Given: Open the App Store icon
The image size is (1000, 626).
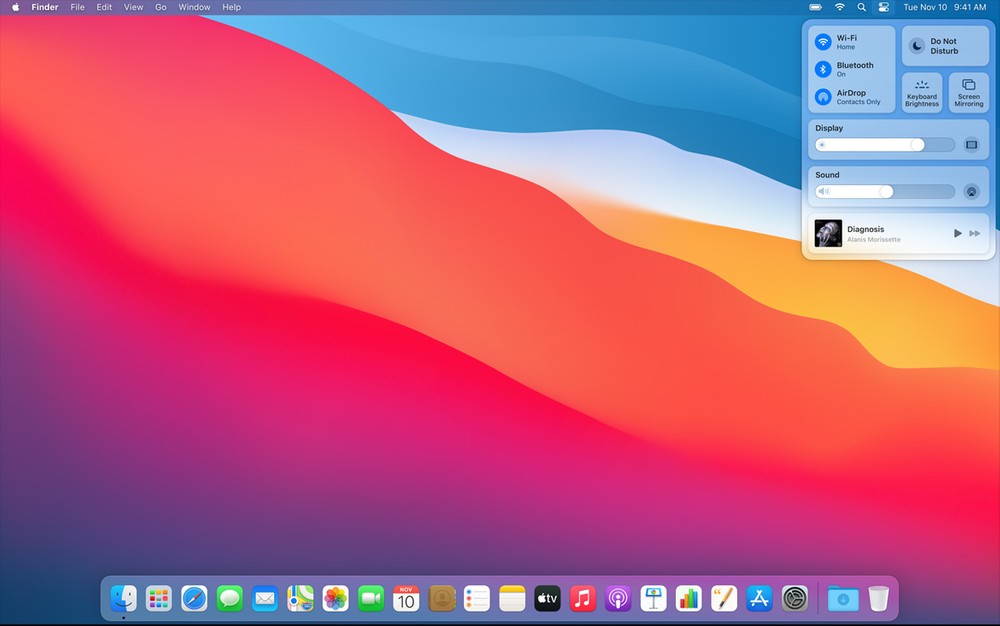Looking at the screenshot, I should [x=759, y=599].
